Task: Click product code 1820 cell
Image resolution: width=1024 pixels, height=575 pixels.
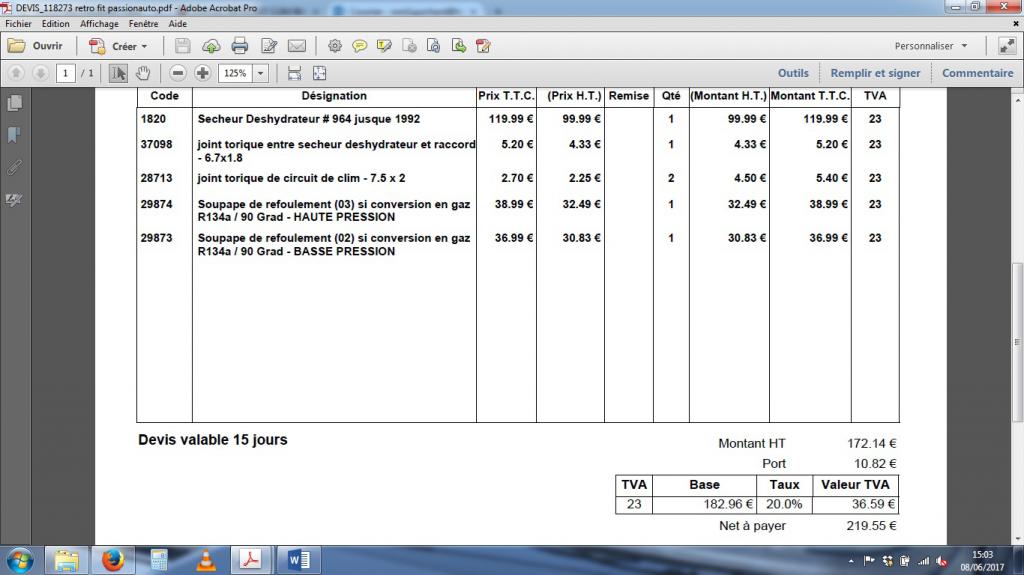Action: 153,119
